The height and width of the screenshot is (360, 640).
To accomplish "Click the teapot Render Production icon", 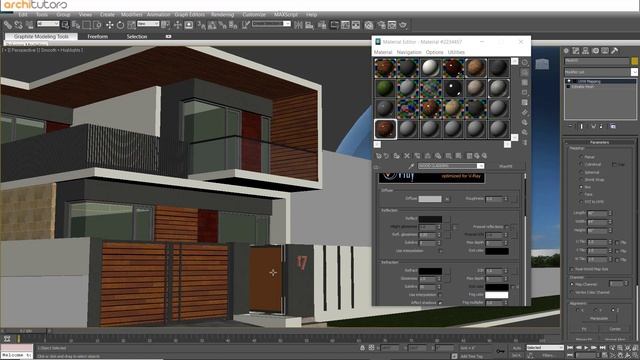I will click(x=403, y=25).
